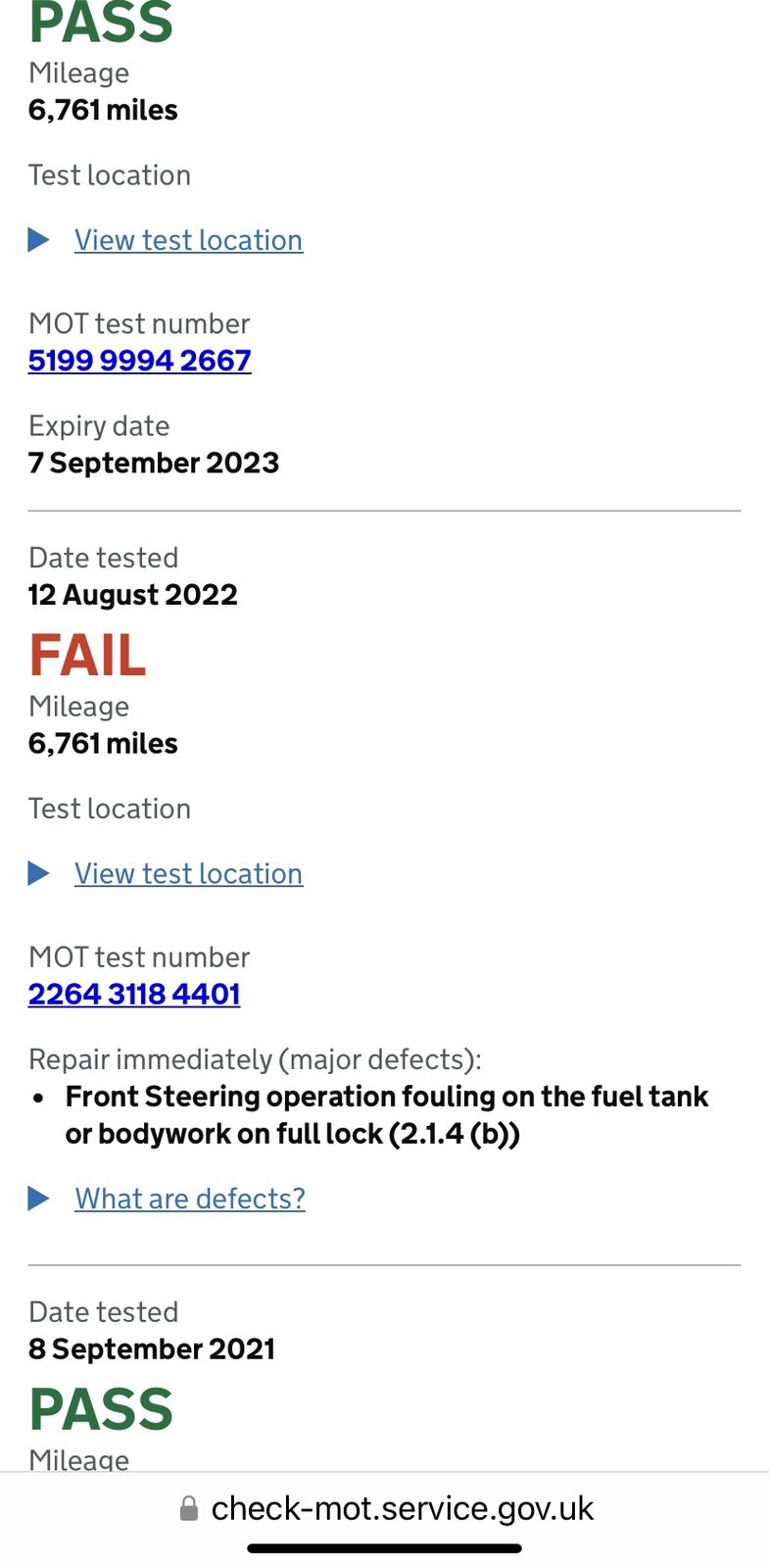Click the What are defects? link

[x=190, y=1199]
